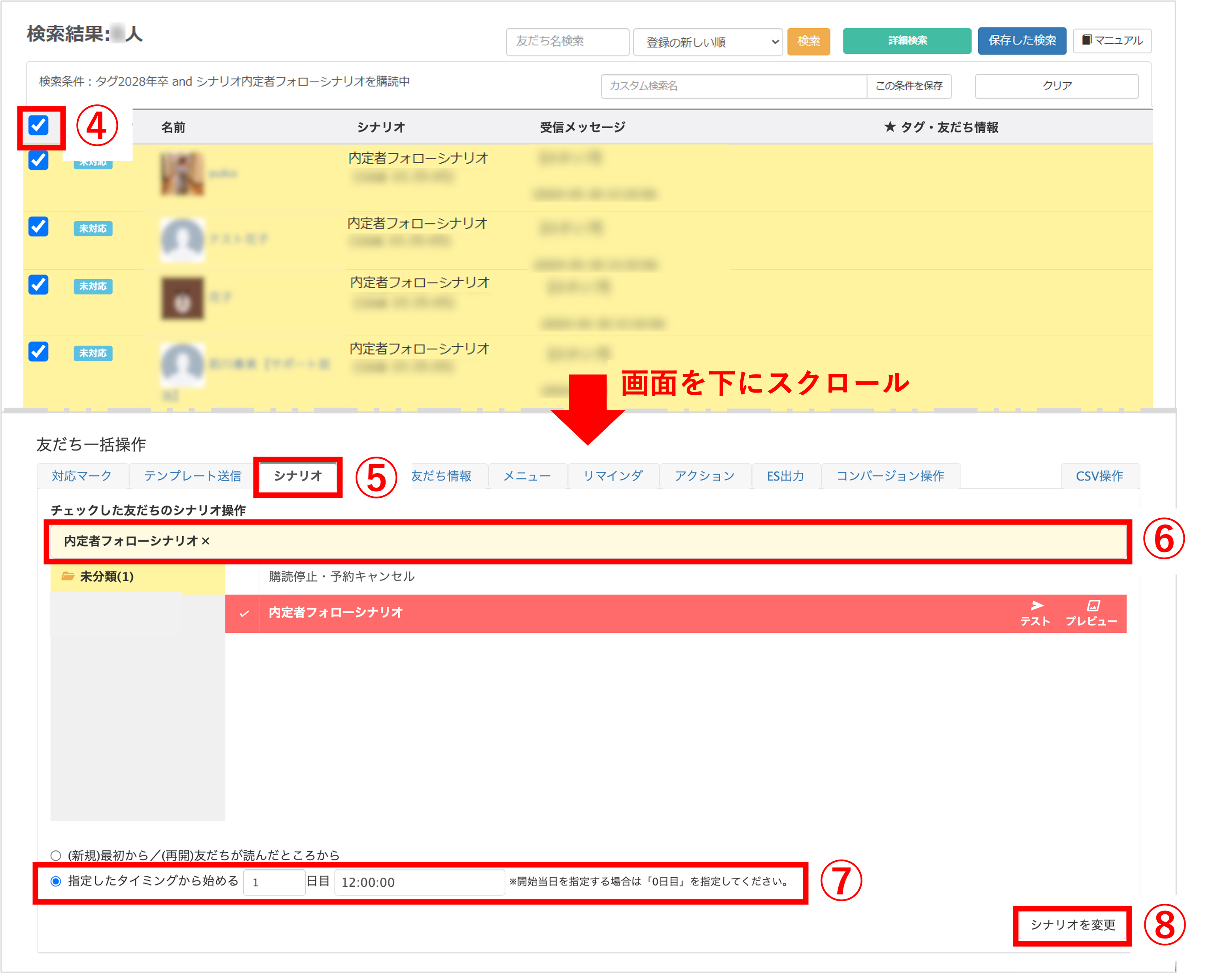
Task: Open the マニュアル book icon button
Action: pos(1112,41)
